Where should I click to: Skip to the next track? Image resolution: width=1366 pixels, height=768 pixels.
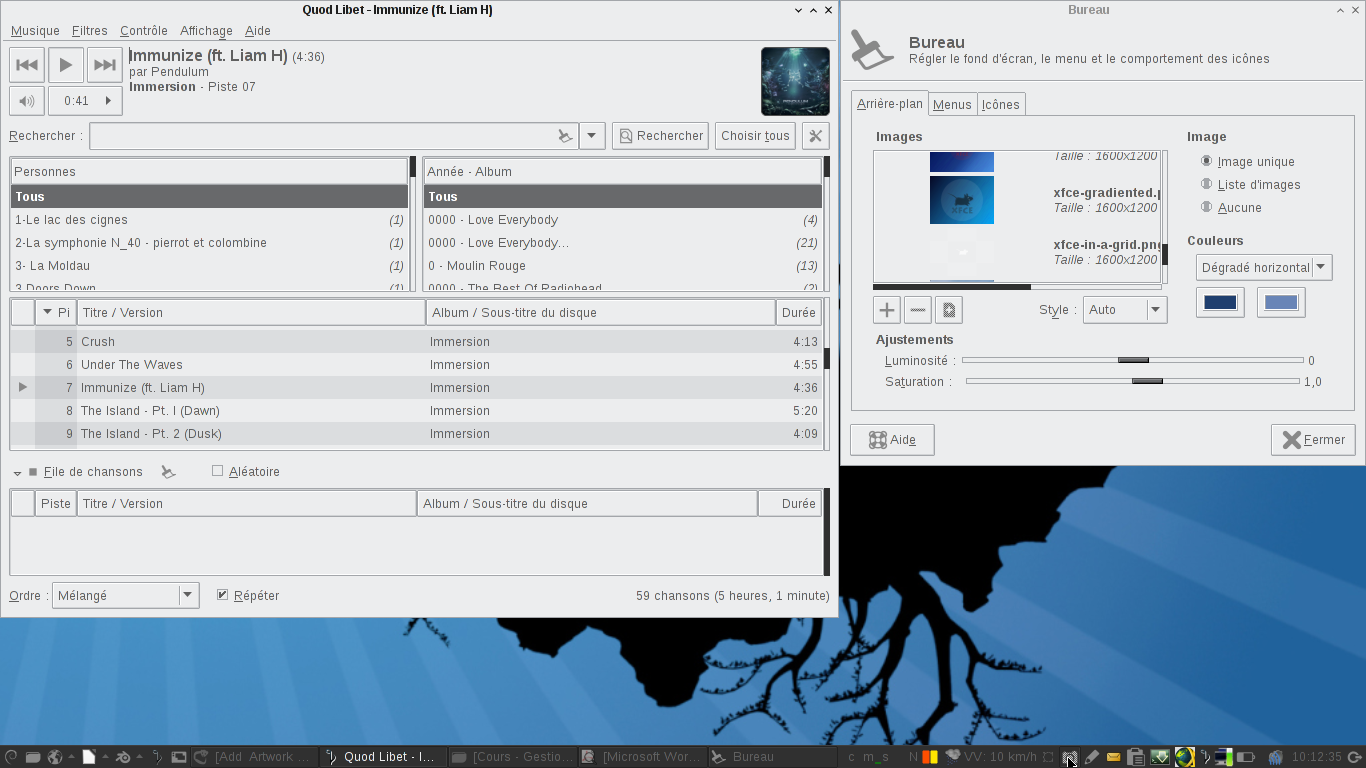pyautogui.click(x=104, y=65)
